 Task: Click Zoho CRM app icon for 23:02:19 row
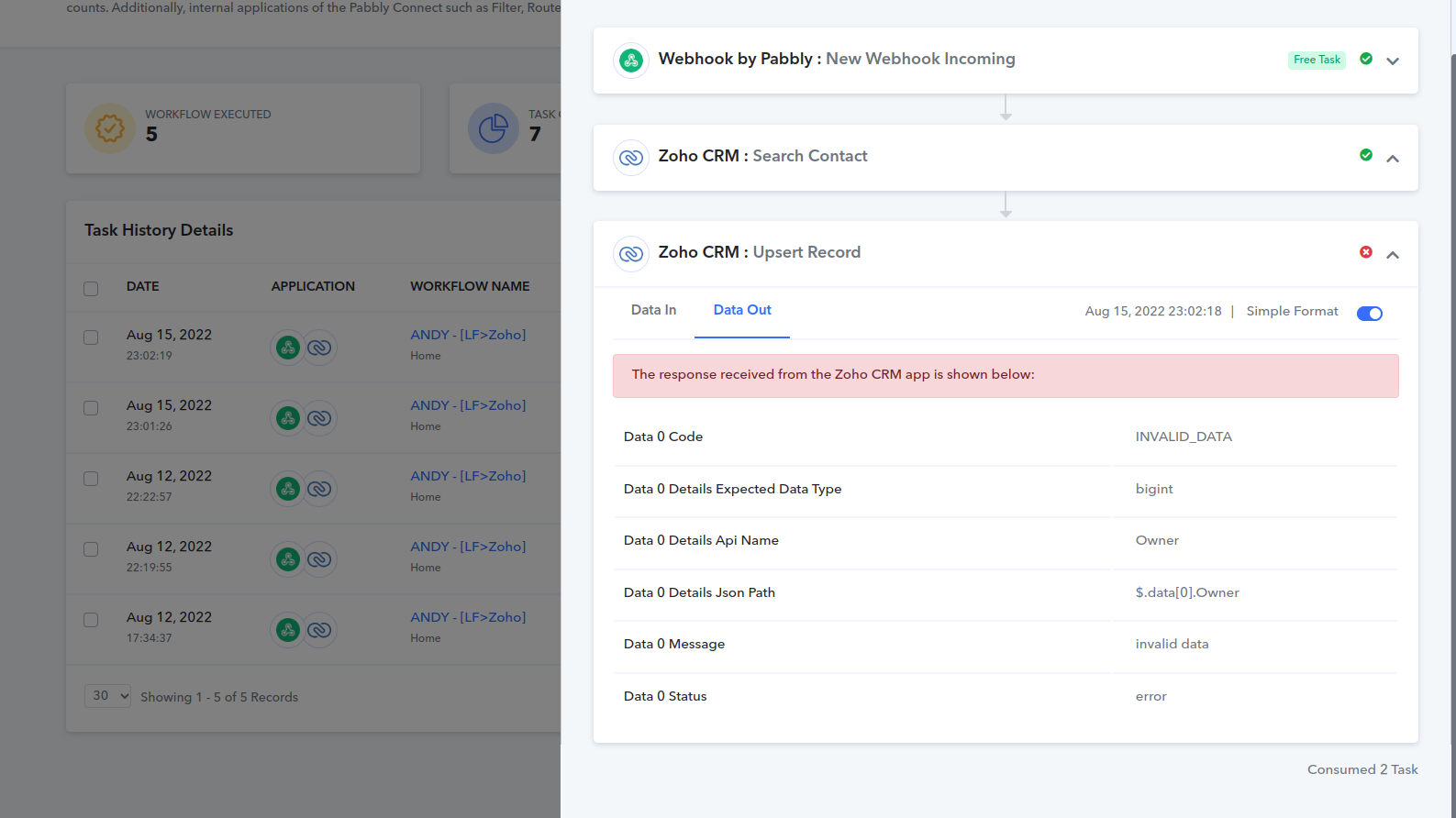tap(319, 348)
